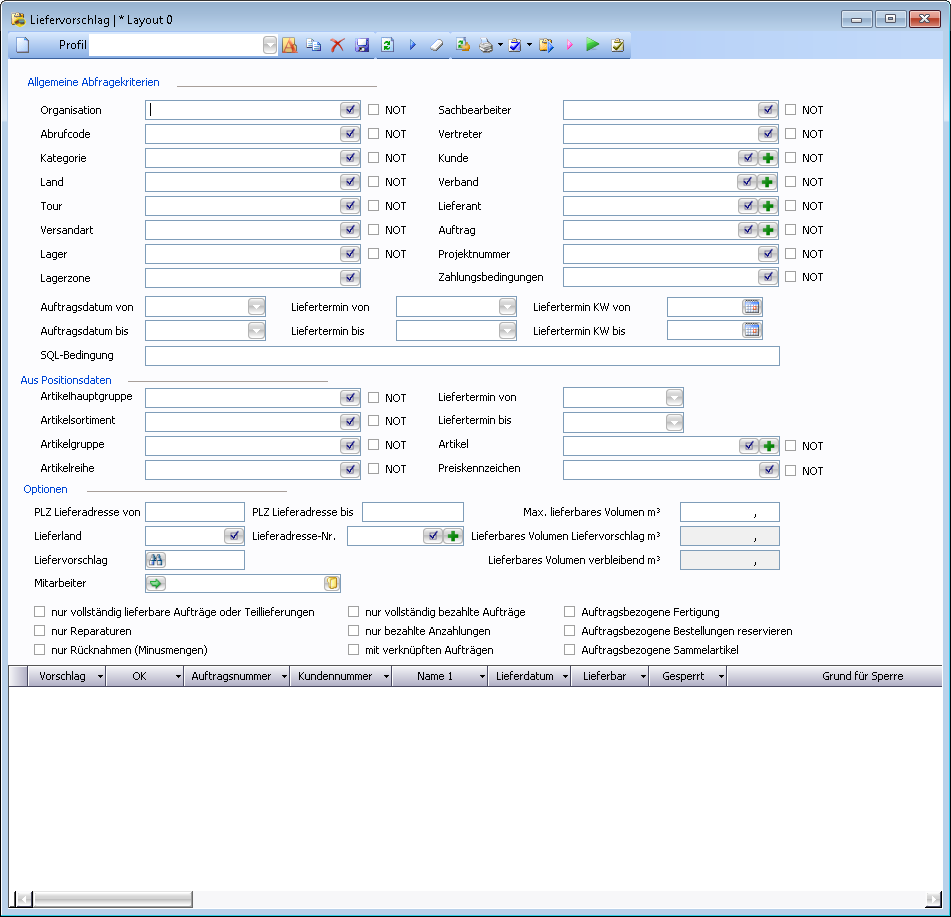The height and width of the screenshot is (917, 951).
Task: Open the Sachbearbeiter selection dropdown
Action: point(767,110)
